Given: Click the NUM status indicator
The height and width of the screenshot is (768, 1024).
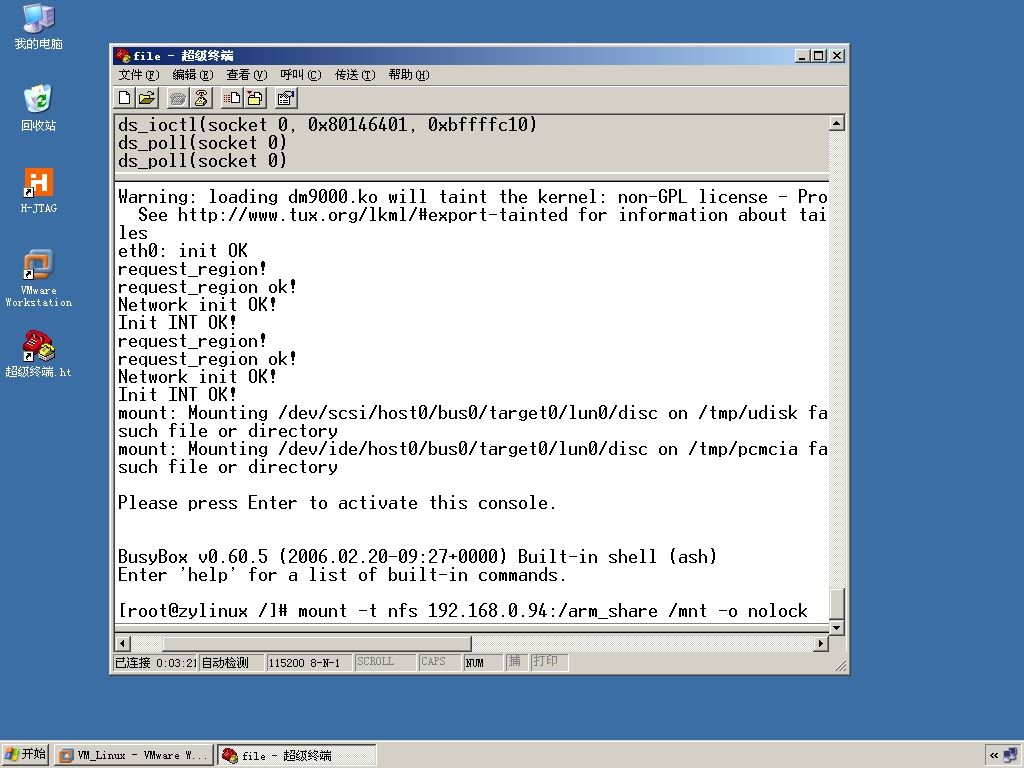Looking at the screenshot, I should 483,662.
